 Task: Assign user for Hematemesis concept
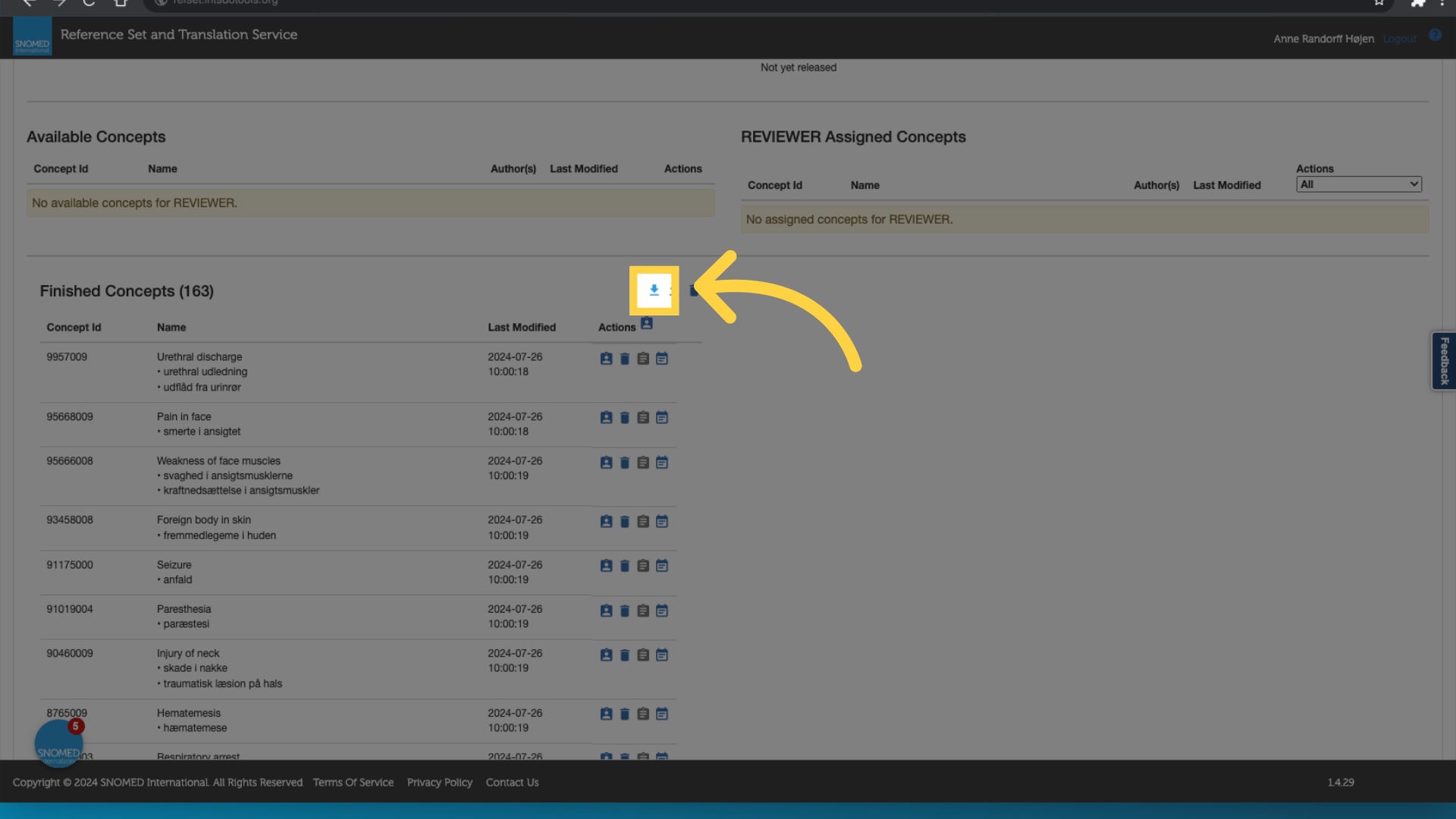click(606, 714)
